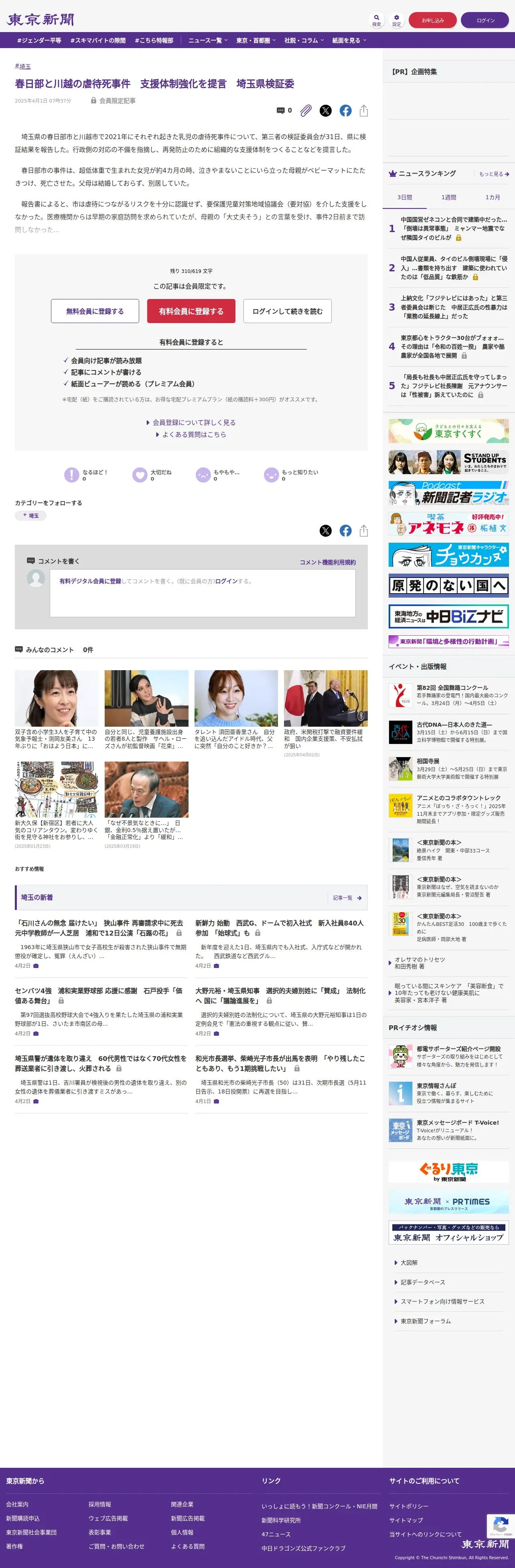Click share icon above comment box
The width and height of the screenshot is (515, 1568).
pos(364,531)
